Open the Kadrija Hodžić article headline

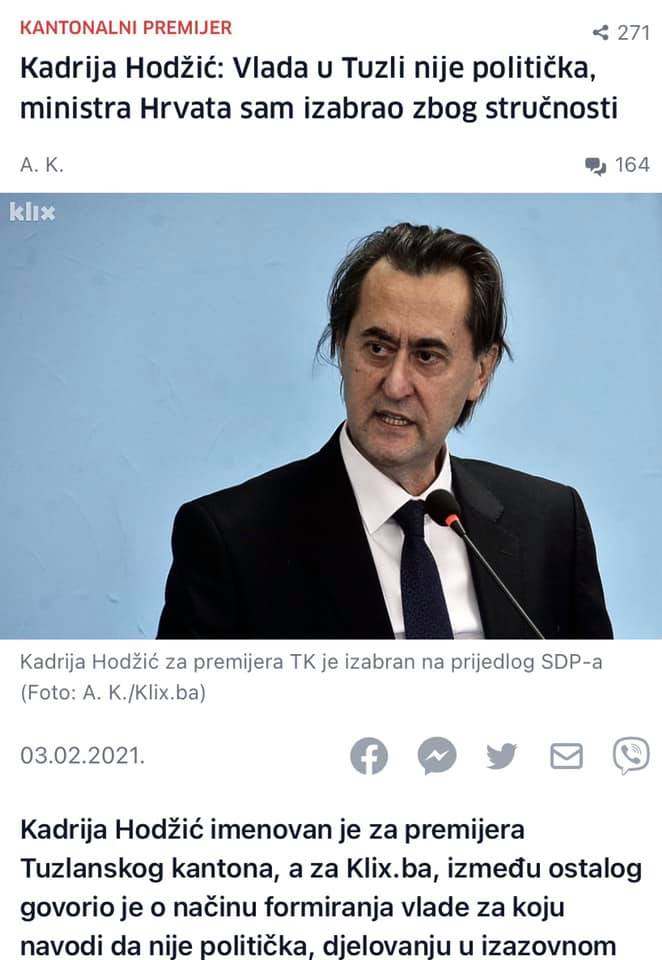coord(318,88)
